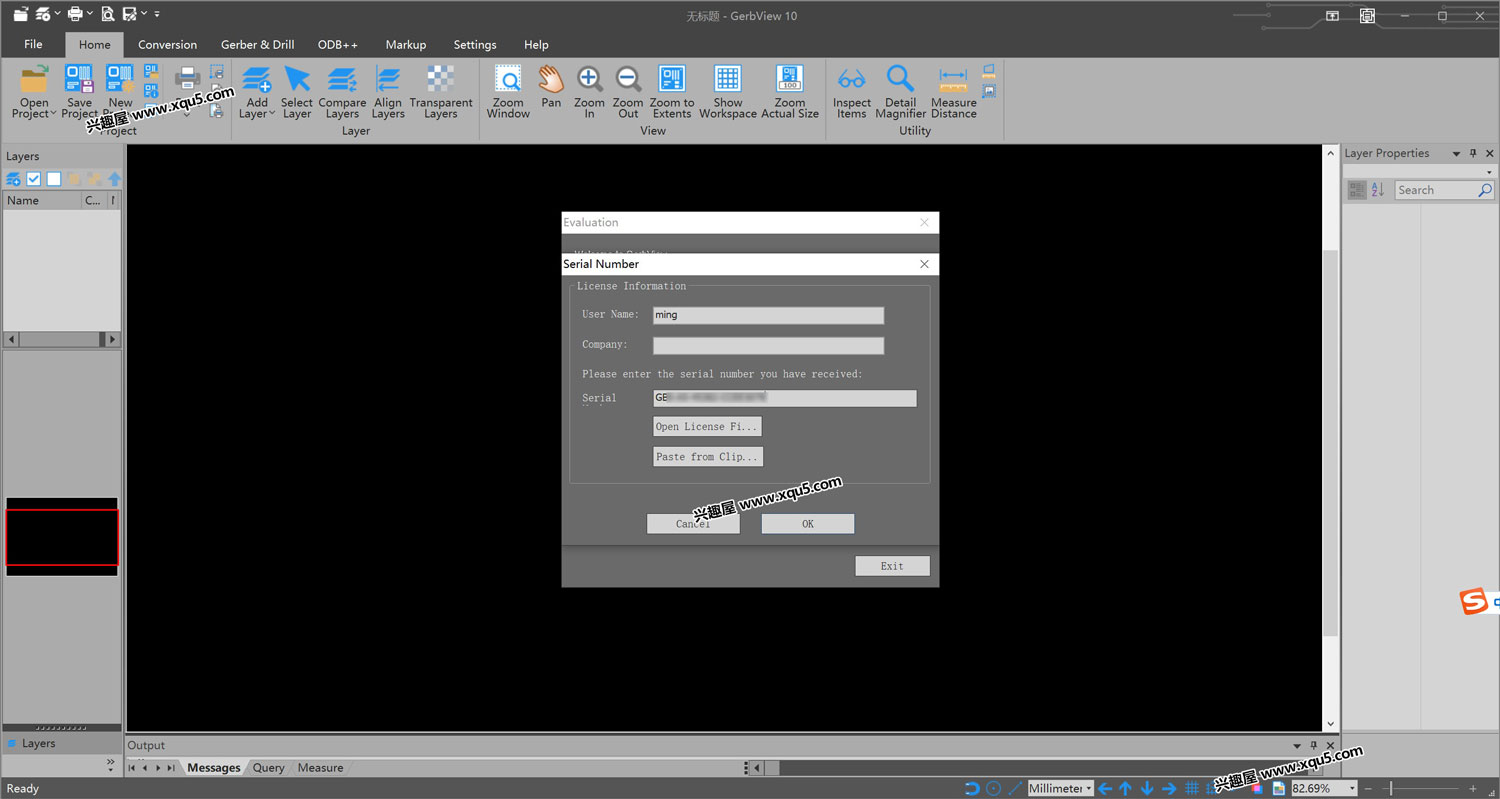Open the ODB++ ribbon tab
This screenshot has width=1500, height=799.
point(337,44)
